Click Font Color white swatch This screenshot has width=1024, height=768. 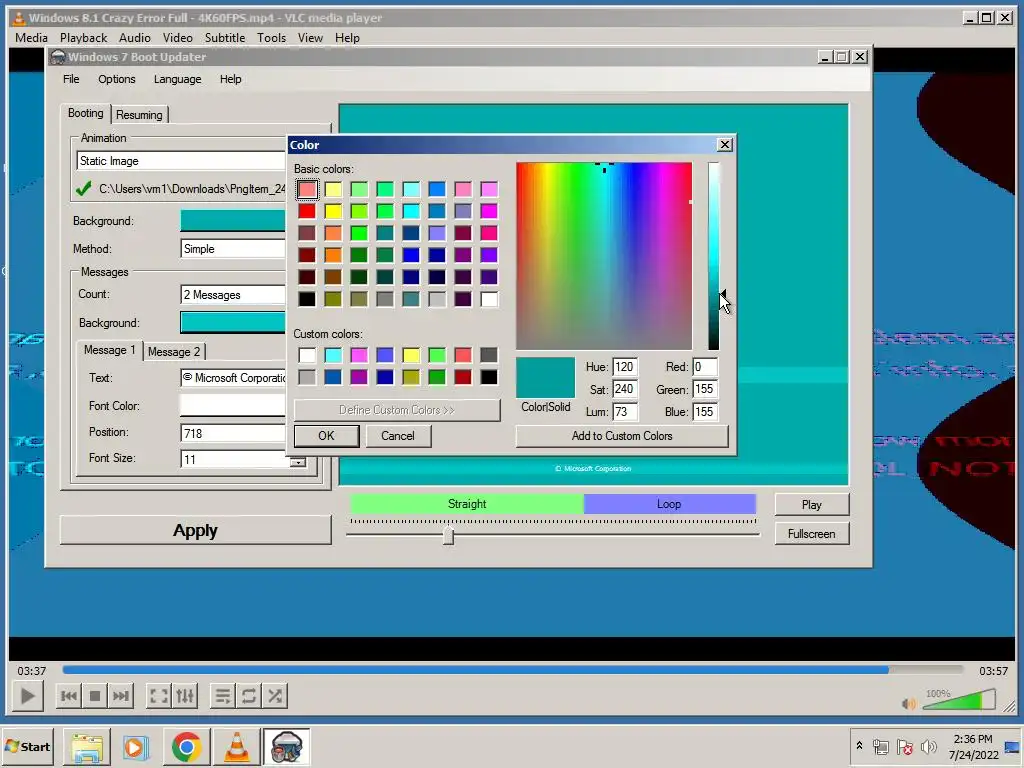(234, 405)
